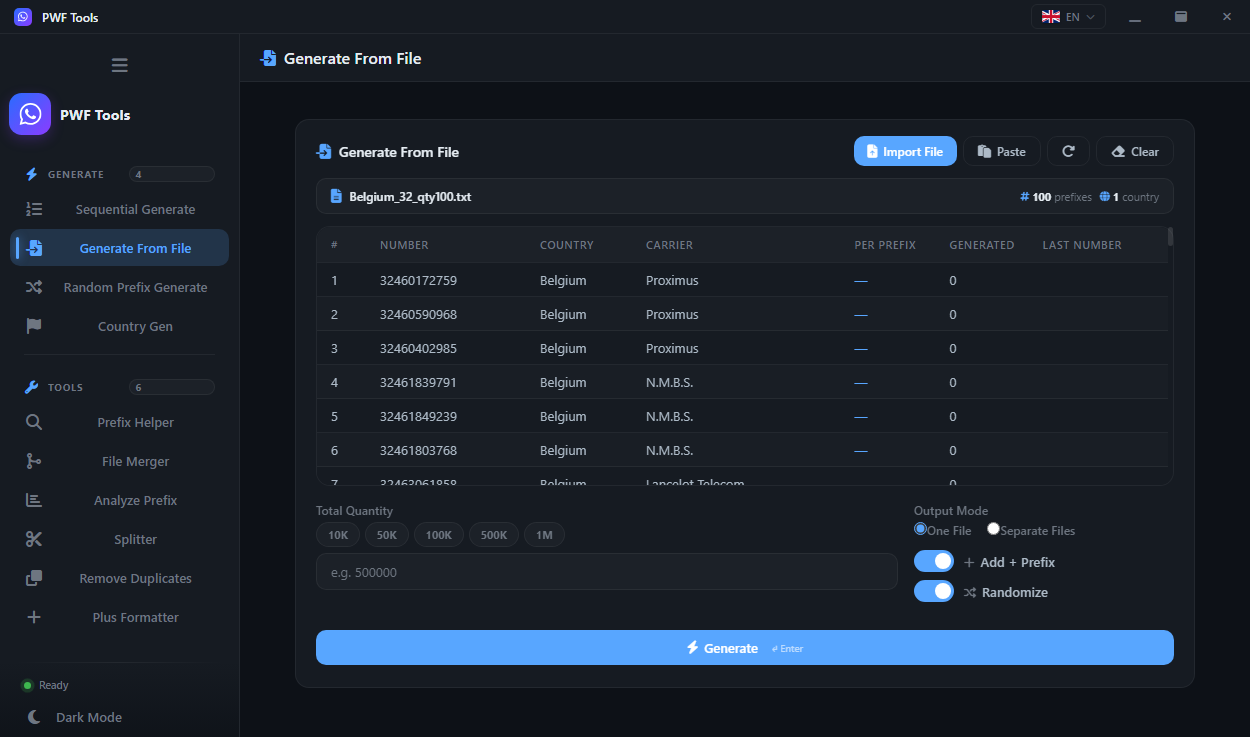Click the 100 prefixes count label
Viewport: 1250px width, 737px height.
click(1056, 197)
